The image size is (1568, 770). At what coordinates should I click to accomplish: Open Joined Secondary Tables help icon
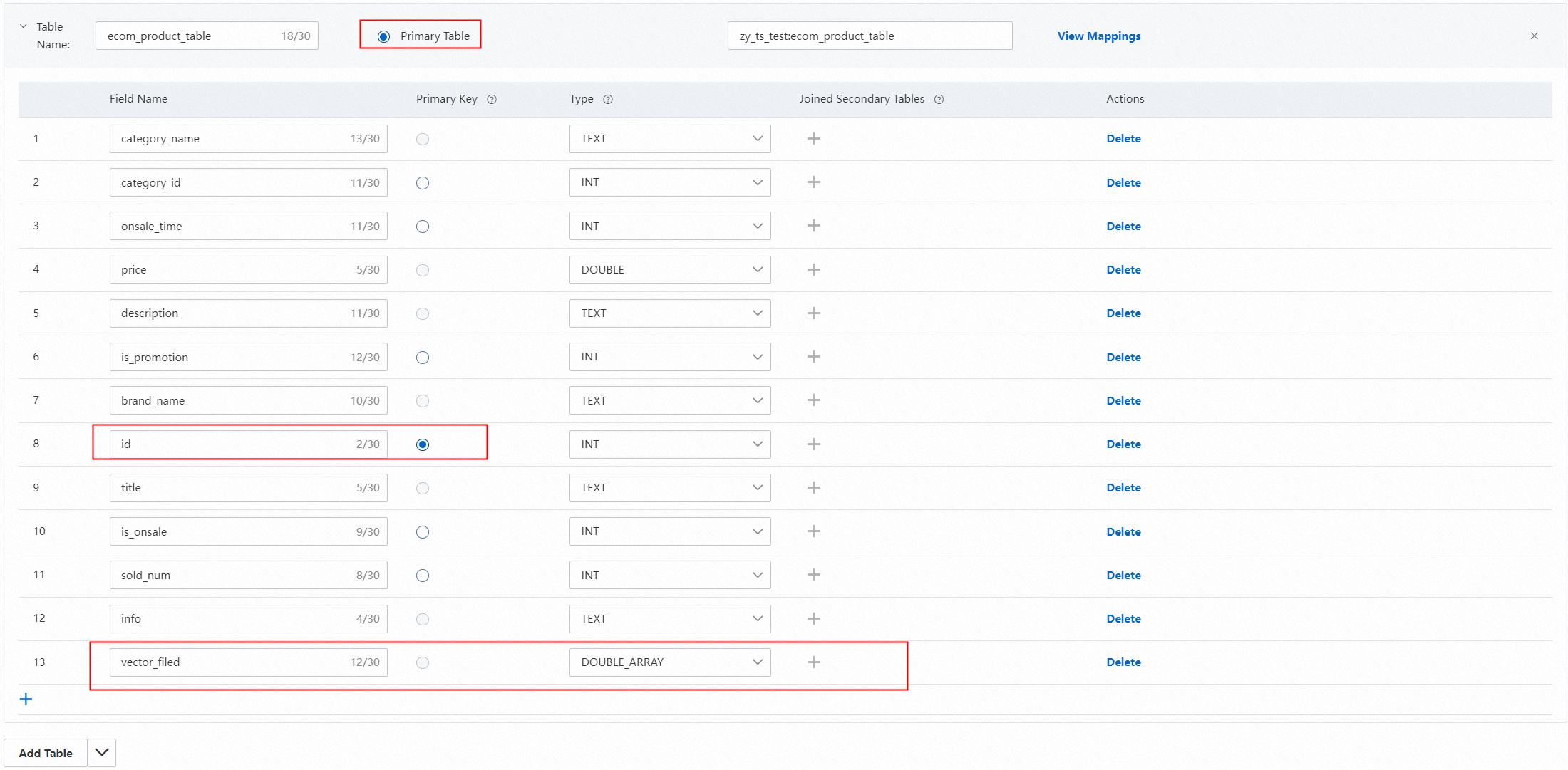[x=939, y=100]
